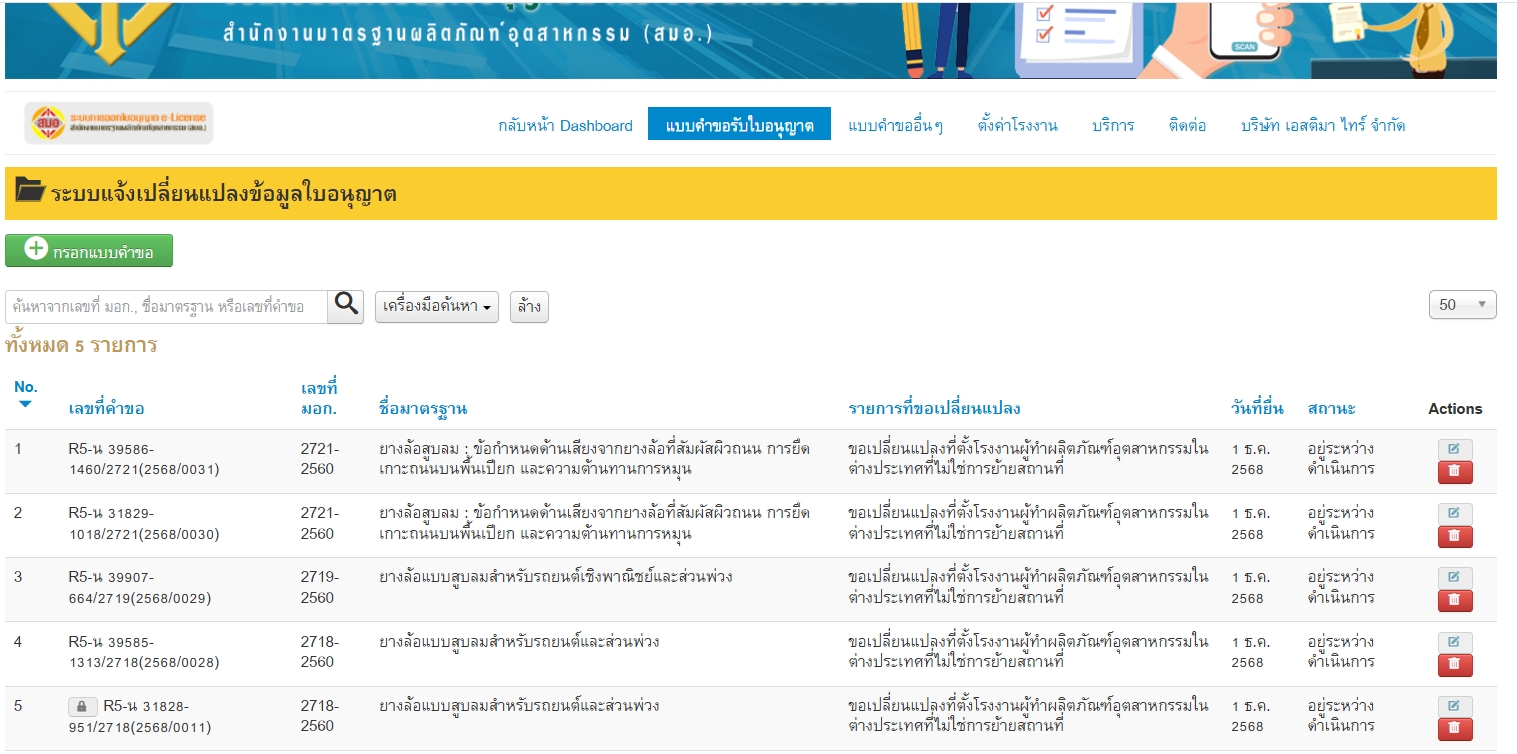Click edit icon for request row 3

click(1454, 578)
